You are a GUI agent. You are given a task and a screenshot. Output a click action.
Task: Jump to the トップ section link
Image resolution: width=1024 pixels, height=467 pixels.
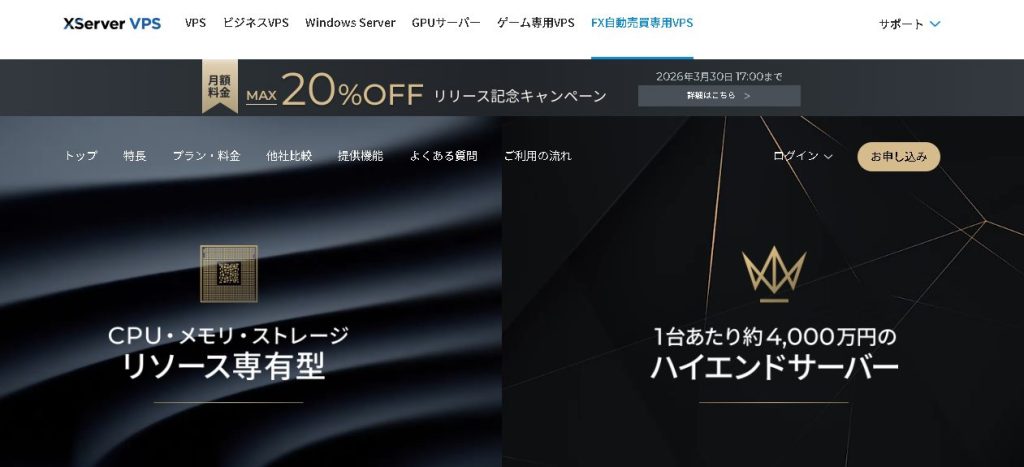click(x=80, y=156)
